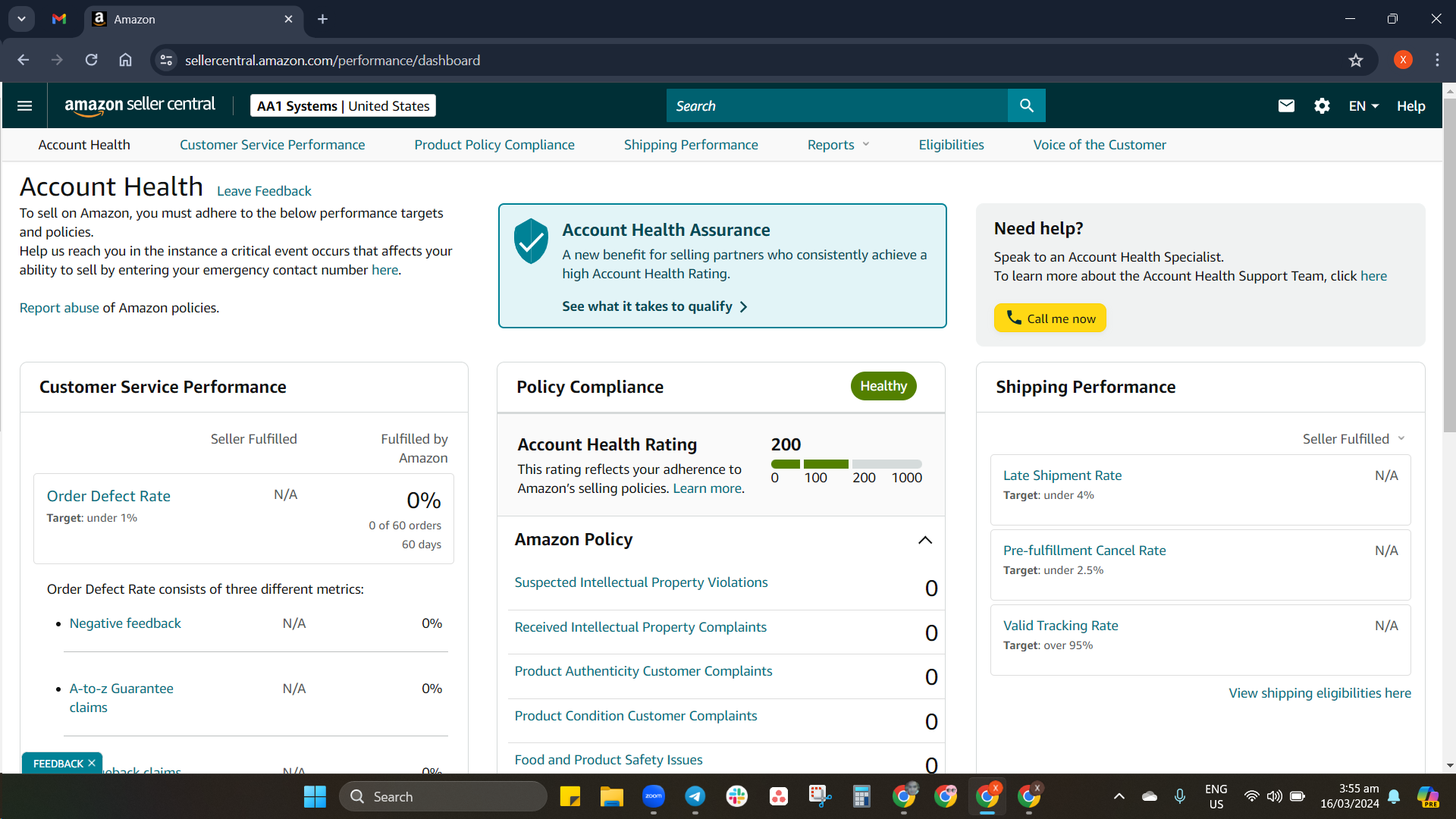Click Leave Feedback link
Image resolution: width=1456 pixels, height=819 pixels.
(x=264, y=190)
